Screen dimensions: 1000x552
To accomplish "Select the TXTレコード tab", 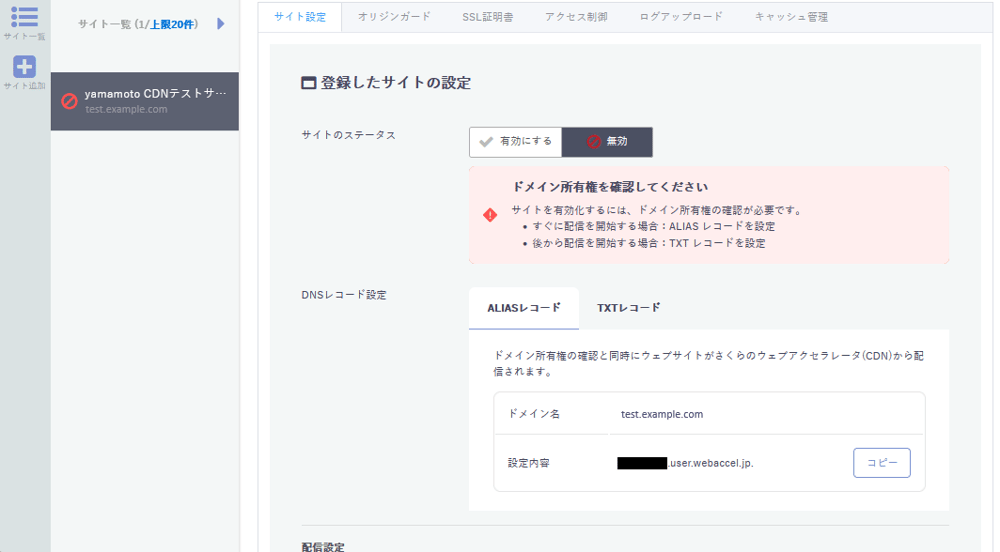I will point(629,308).
